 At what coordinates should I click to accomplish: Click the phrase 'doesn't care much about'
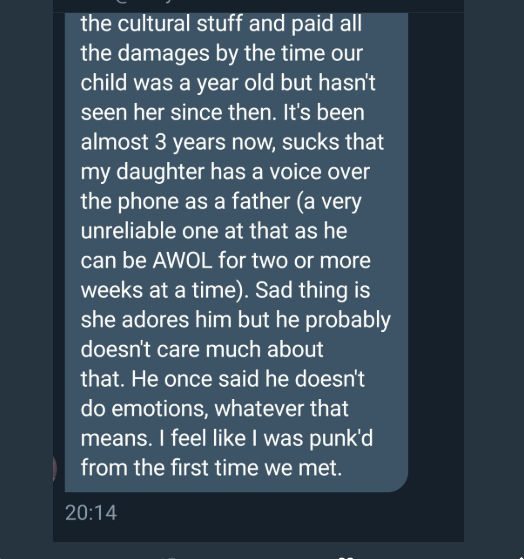point(202,349)
